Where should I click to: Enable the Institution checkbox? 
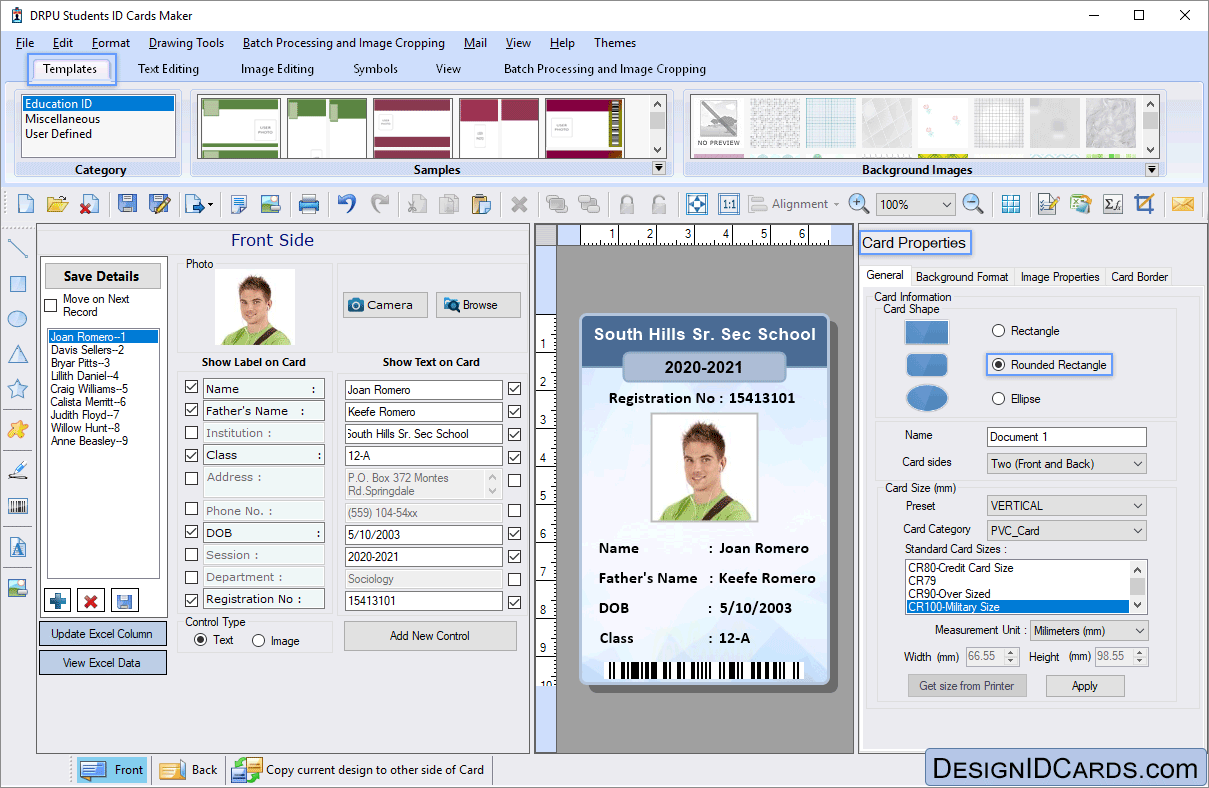[190, 432]
